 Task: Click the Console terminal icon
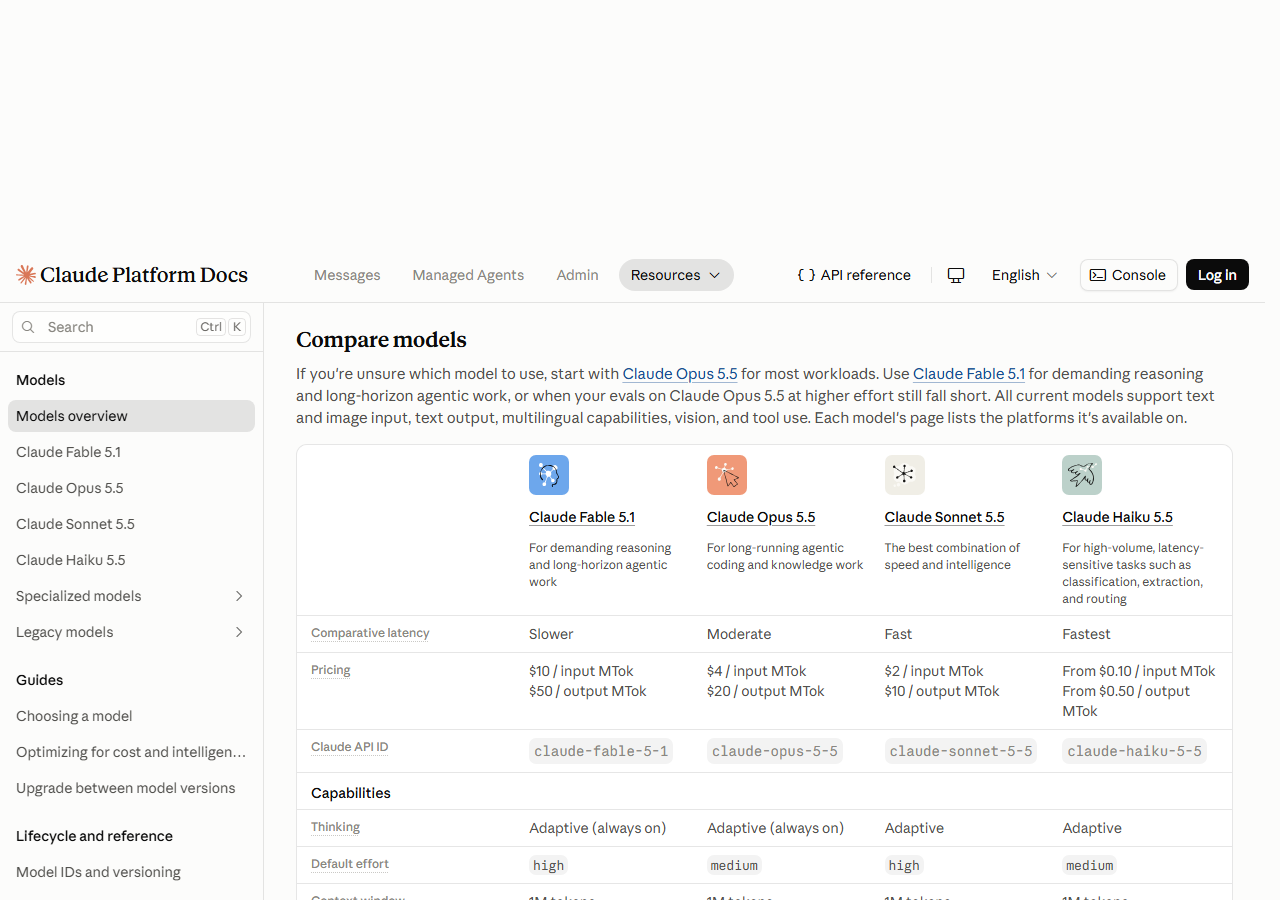[1098, 275]
